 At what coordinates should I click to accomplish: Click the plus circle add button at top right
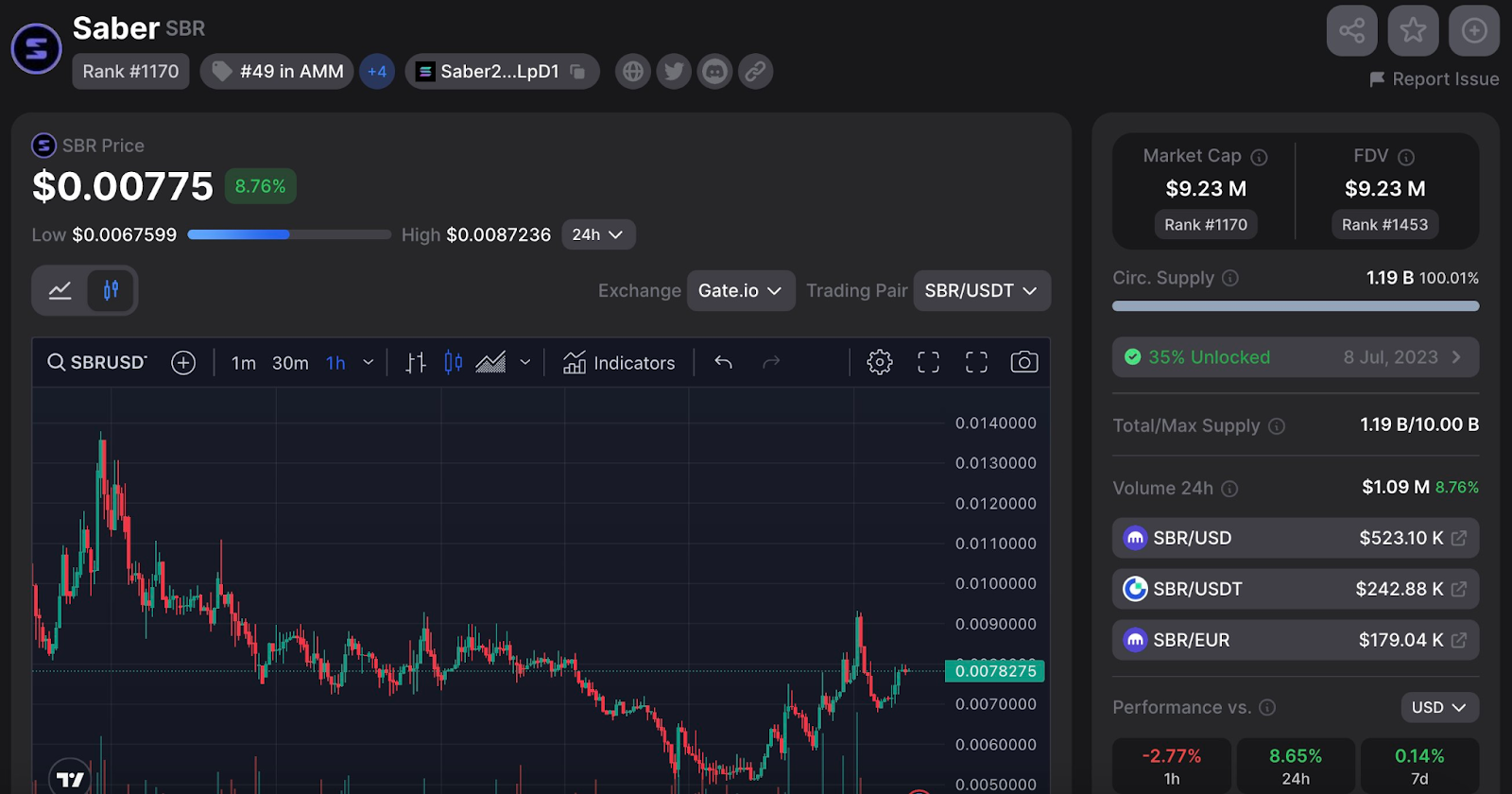coord(1474,30)
